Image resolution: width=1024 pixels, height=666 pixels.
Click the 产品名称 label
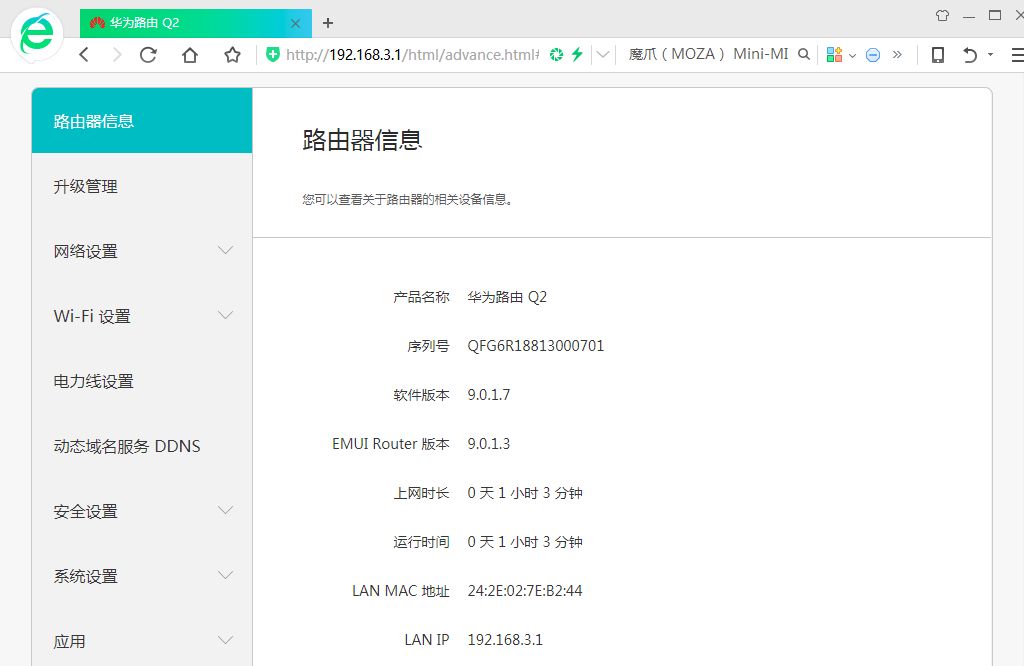421,297
